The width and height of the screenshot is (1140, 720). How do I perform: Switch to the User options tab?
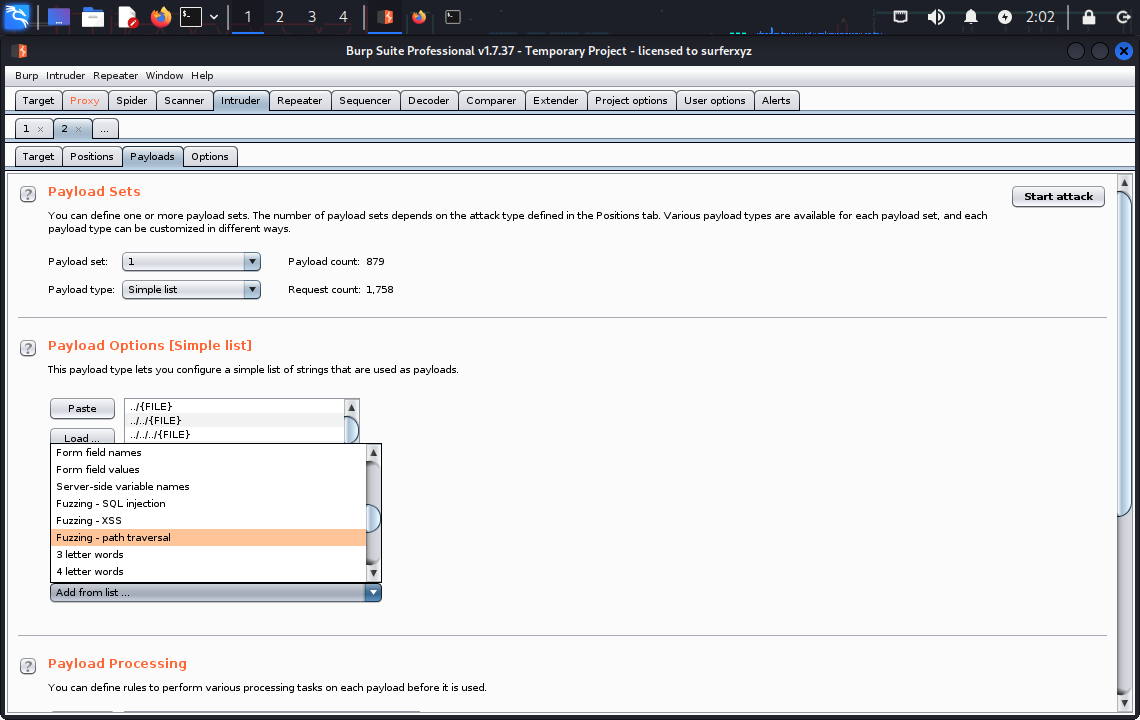click(x=715, y=100)
